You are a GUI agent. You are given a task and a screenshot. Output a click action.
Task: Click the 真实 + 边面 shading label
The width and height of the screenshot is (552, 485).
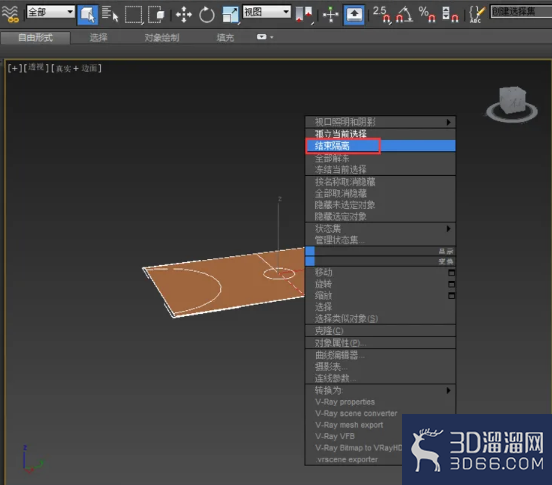(76, 68)
